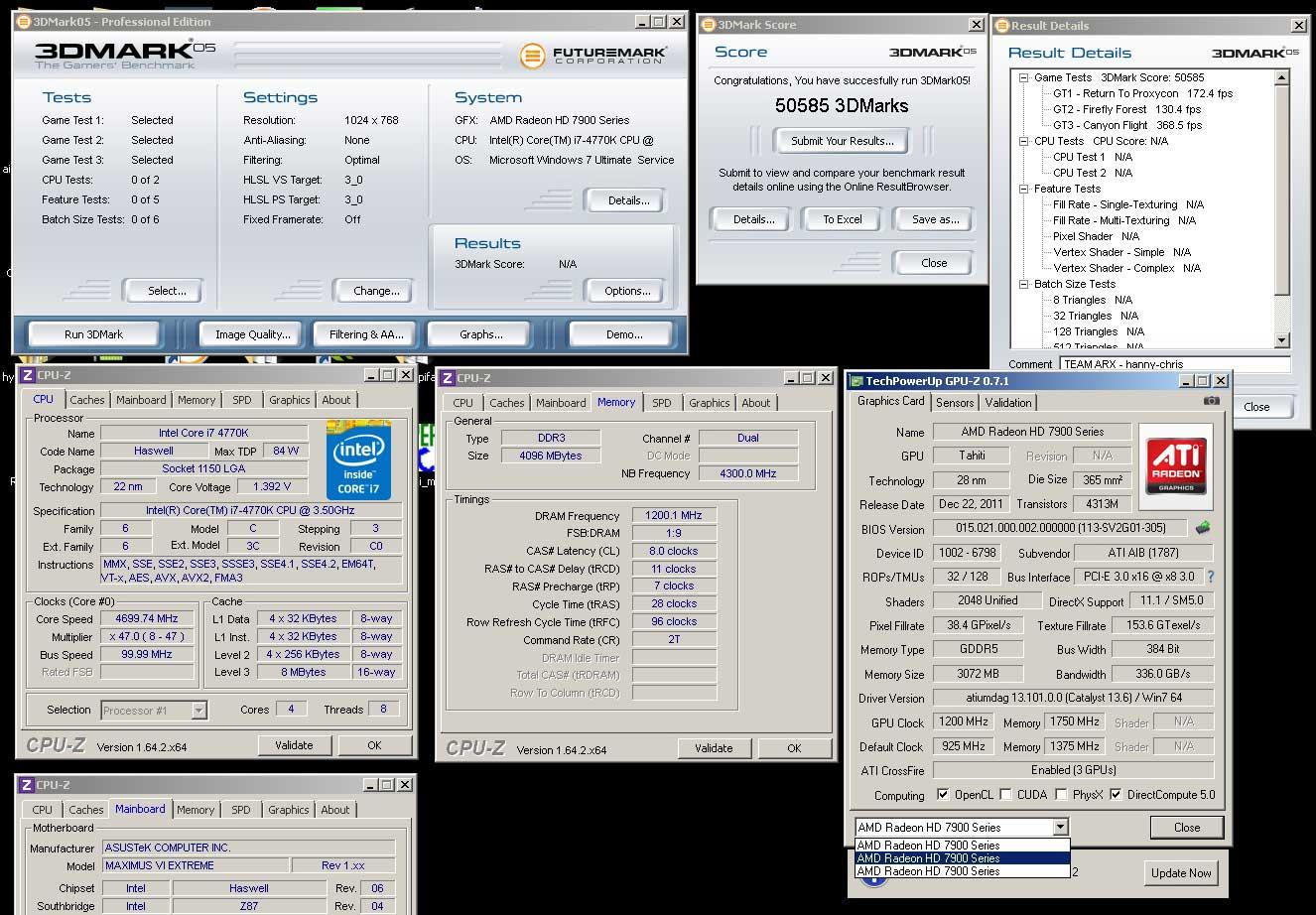This screenshot has width=1316, height=915.
Task: Click the 3DMark05 Professional Edition title icon
Action: (25, 22)
